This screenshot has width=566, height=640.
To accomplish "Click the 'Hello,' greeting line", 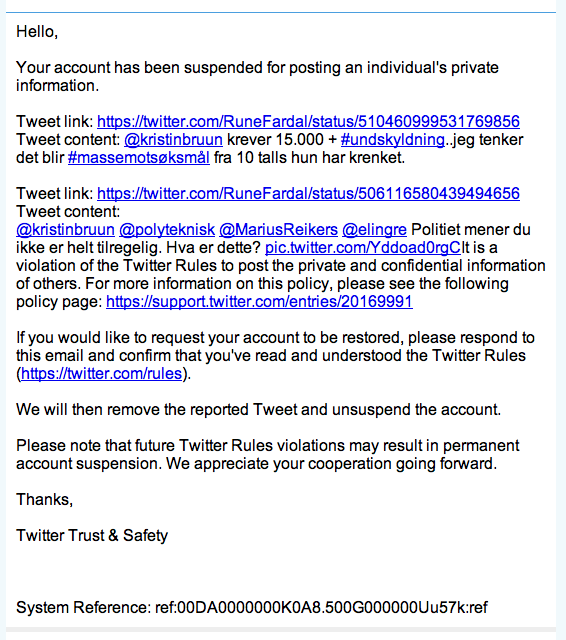I will click(x=37, y=31).
